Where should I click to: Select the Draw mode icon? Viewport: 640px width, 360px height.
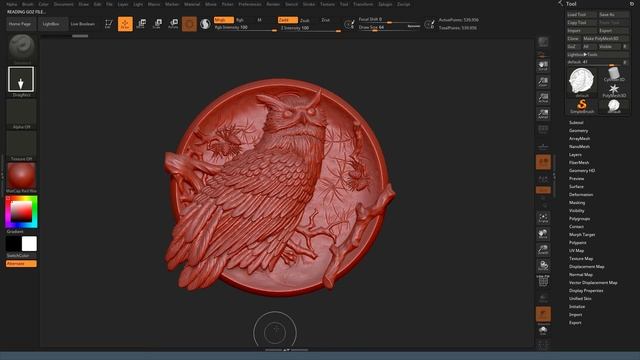pos(125,24)
